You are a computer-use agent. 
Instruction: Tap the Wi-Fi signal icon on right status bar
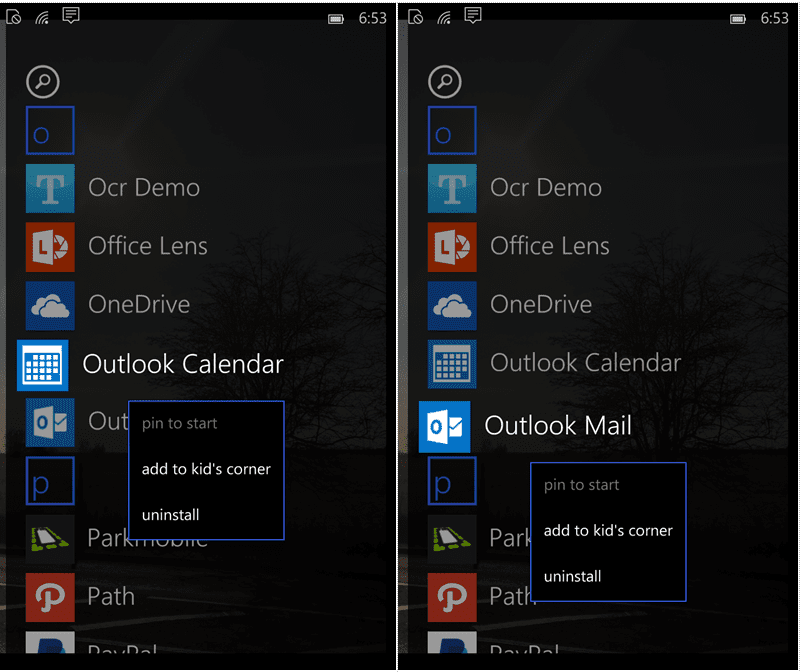click(444, 18)
